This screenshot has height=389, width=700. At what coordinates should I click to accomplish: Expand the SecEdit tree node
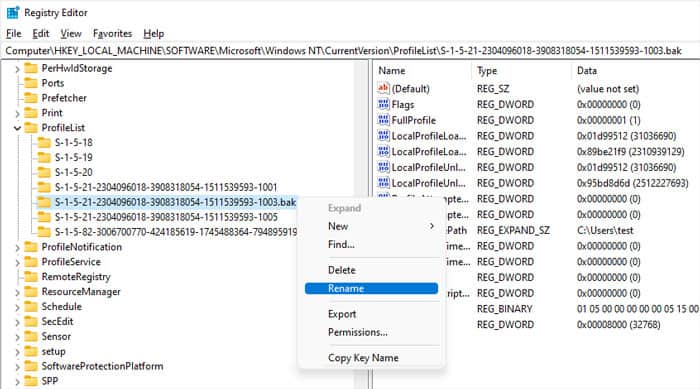[17, 322]
